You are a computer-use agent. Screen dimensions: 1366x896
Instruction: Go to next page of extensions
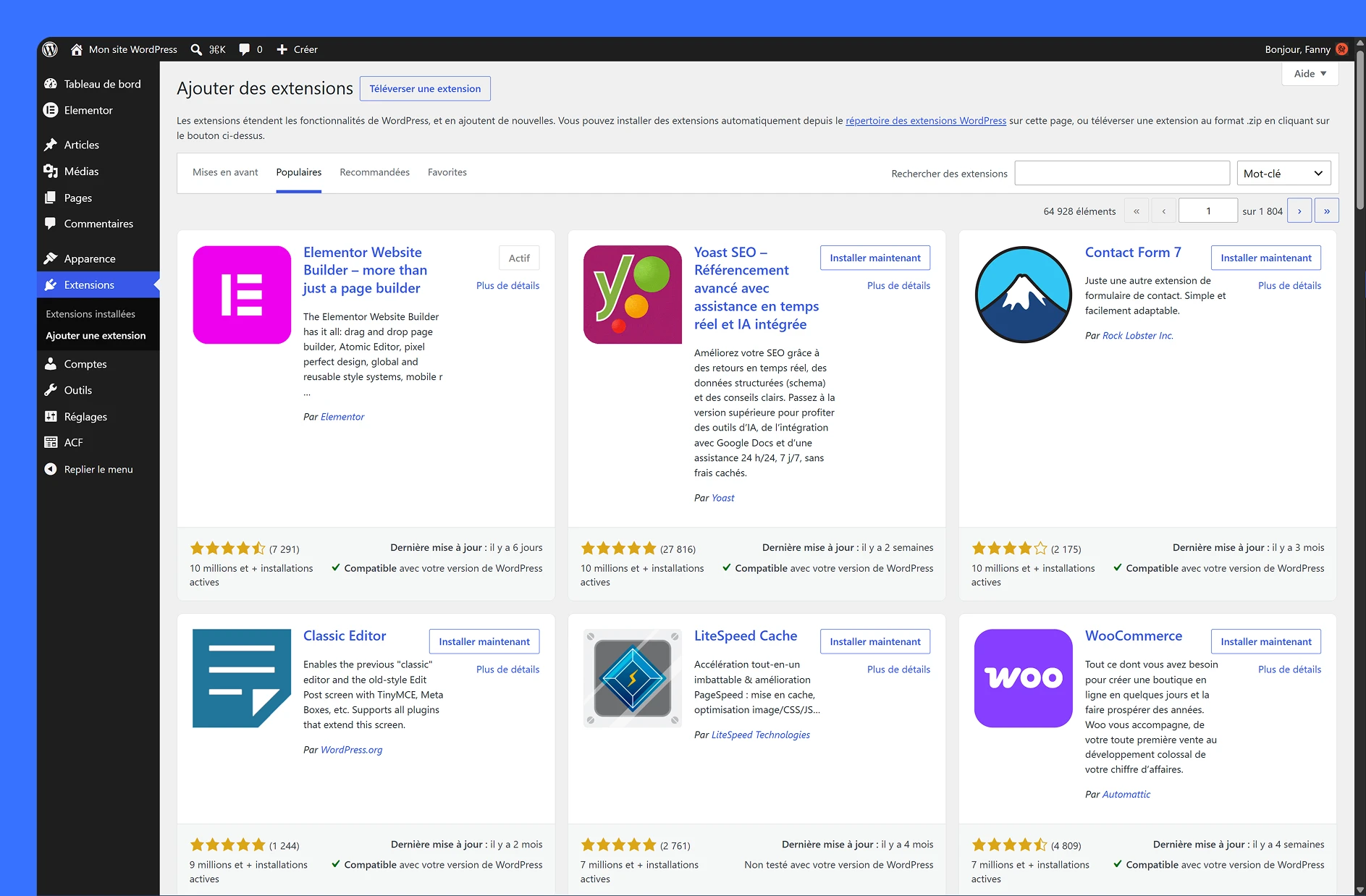pyautogui.click(x=1299, y=211)
